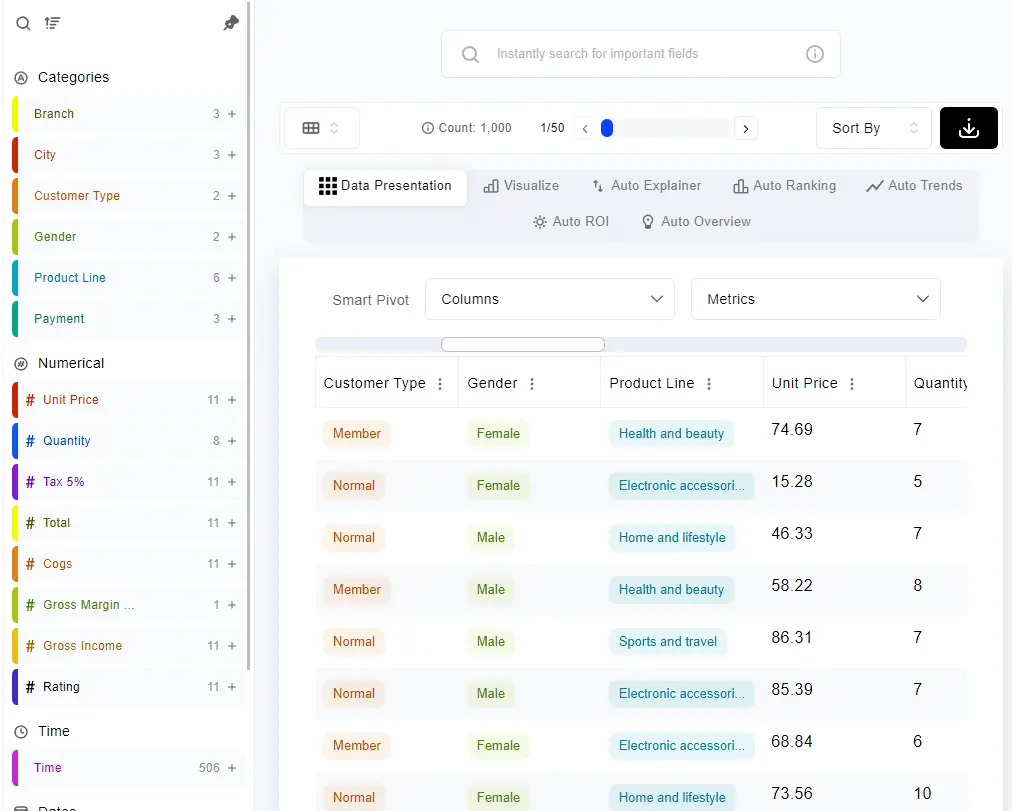This screenshot has height=811, width=1012.
Task: Click the search icon in the fields sidebar
Action: tap(22, 23)
